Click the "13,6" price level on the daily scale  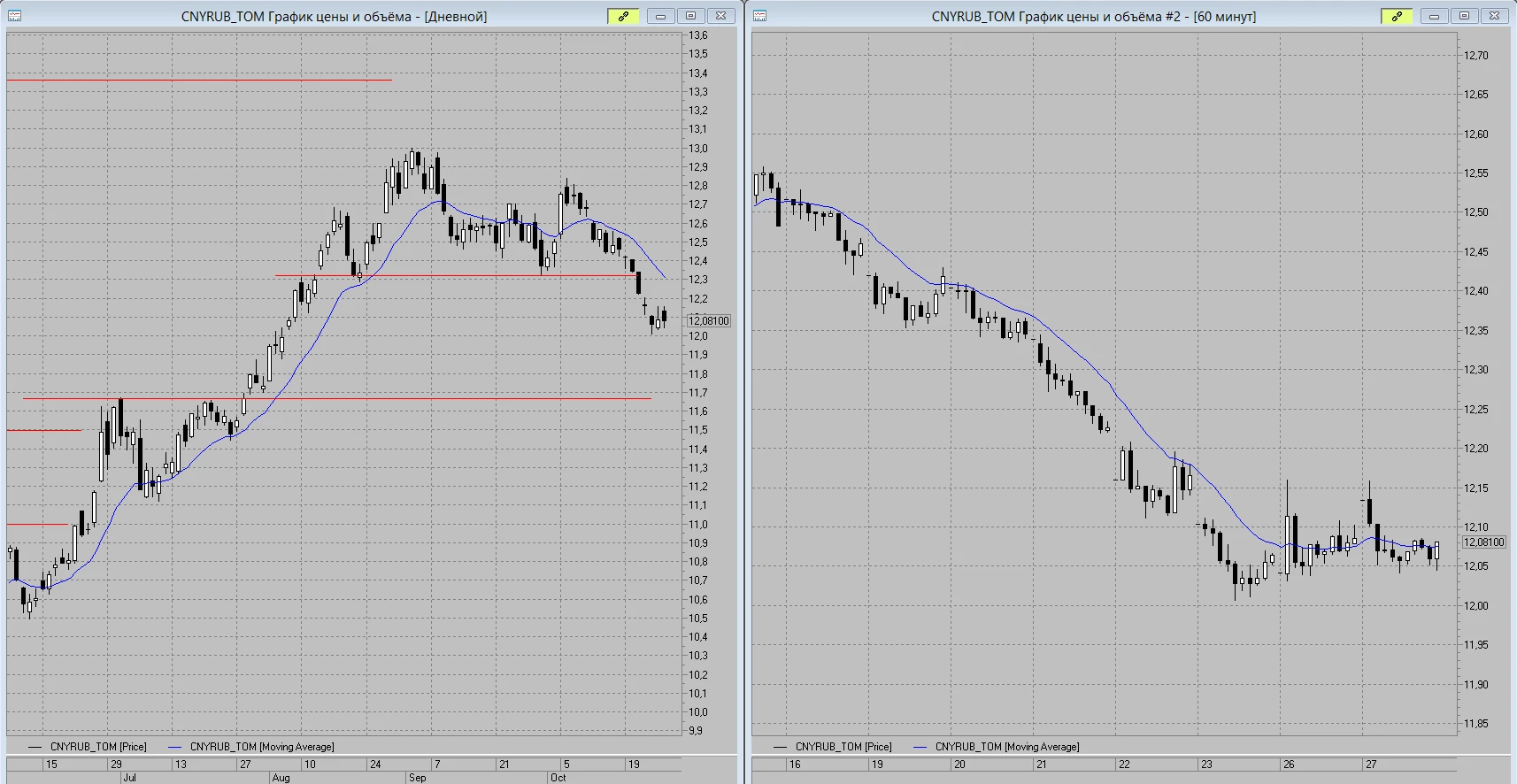[698, 35]
